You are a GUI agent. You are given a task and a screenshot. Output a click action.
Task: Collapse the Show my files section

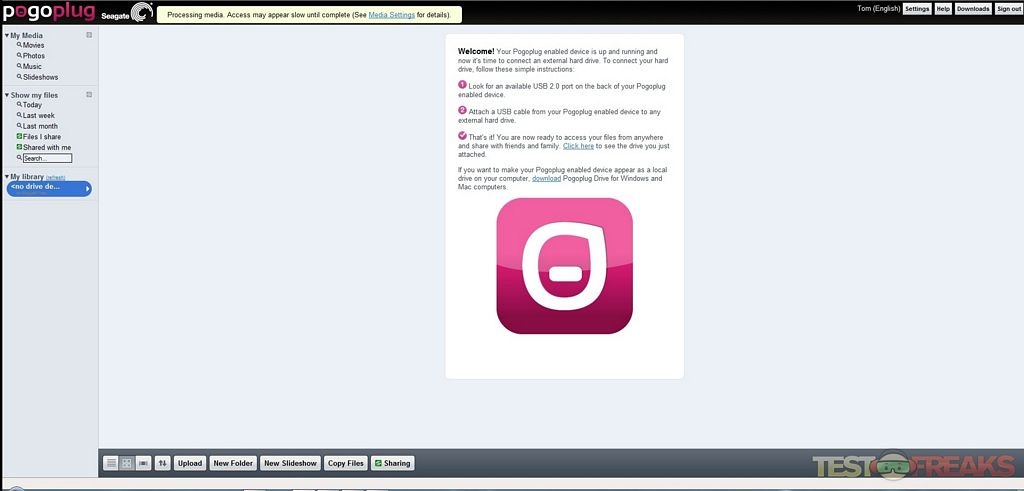[x=6, y=95]
